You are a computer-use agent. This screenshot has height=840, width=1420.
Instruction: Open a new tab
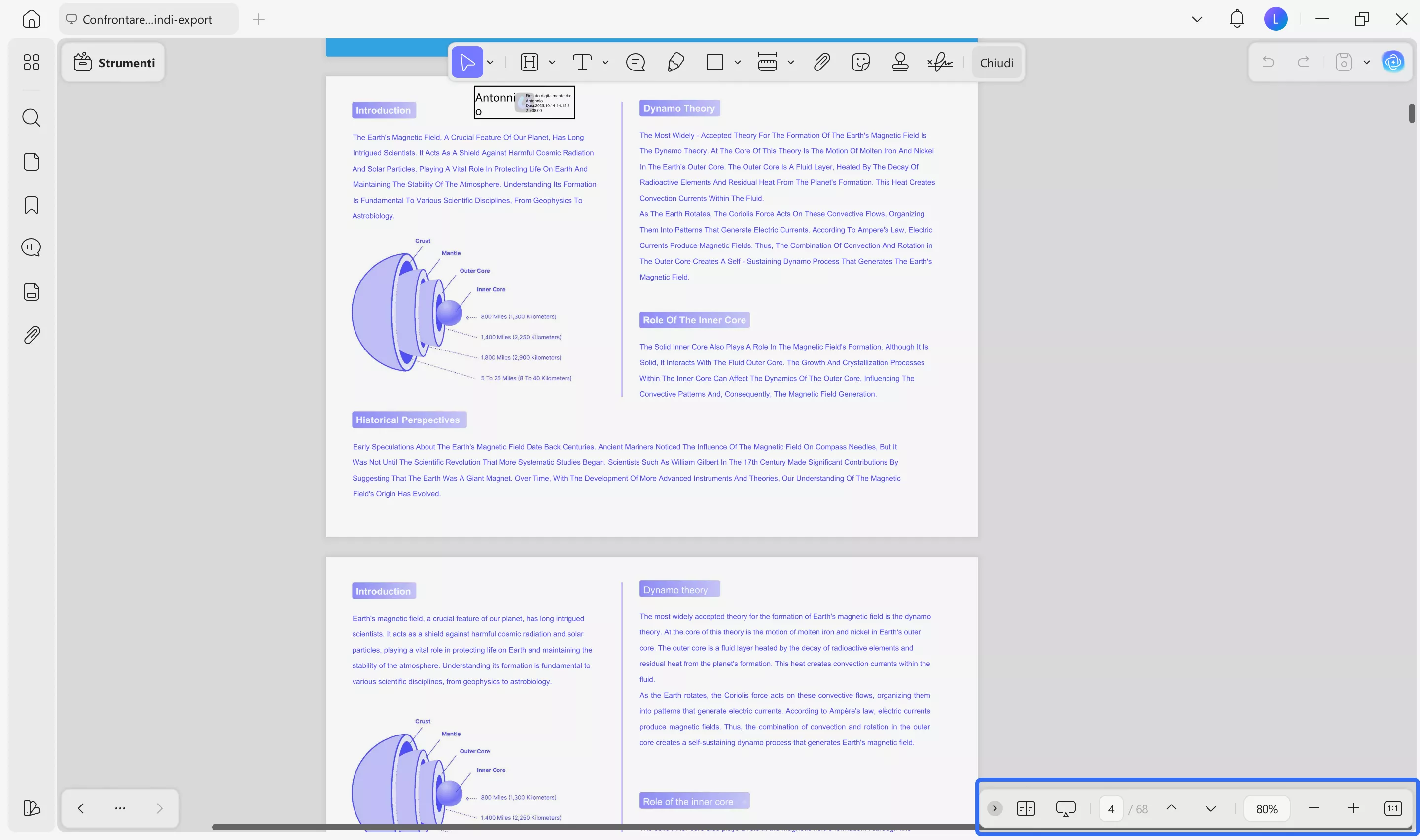click(x=259, y=19)
